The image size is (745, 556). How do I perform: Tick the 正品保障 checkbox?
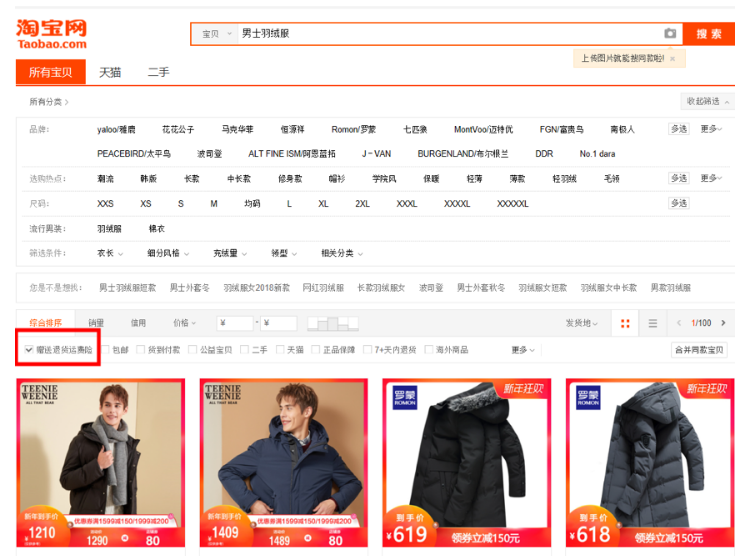[315, 349]
